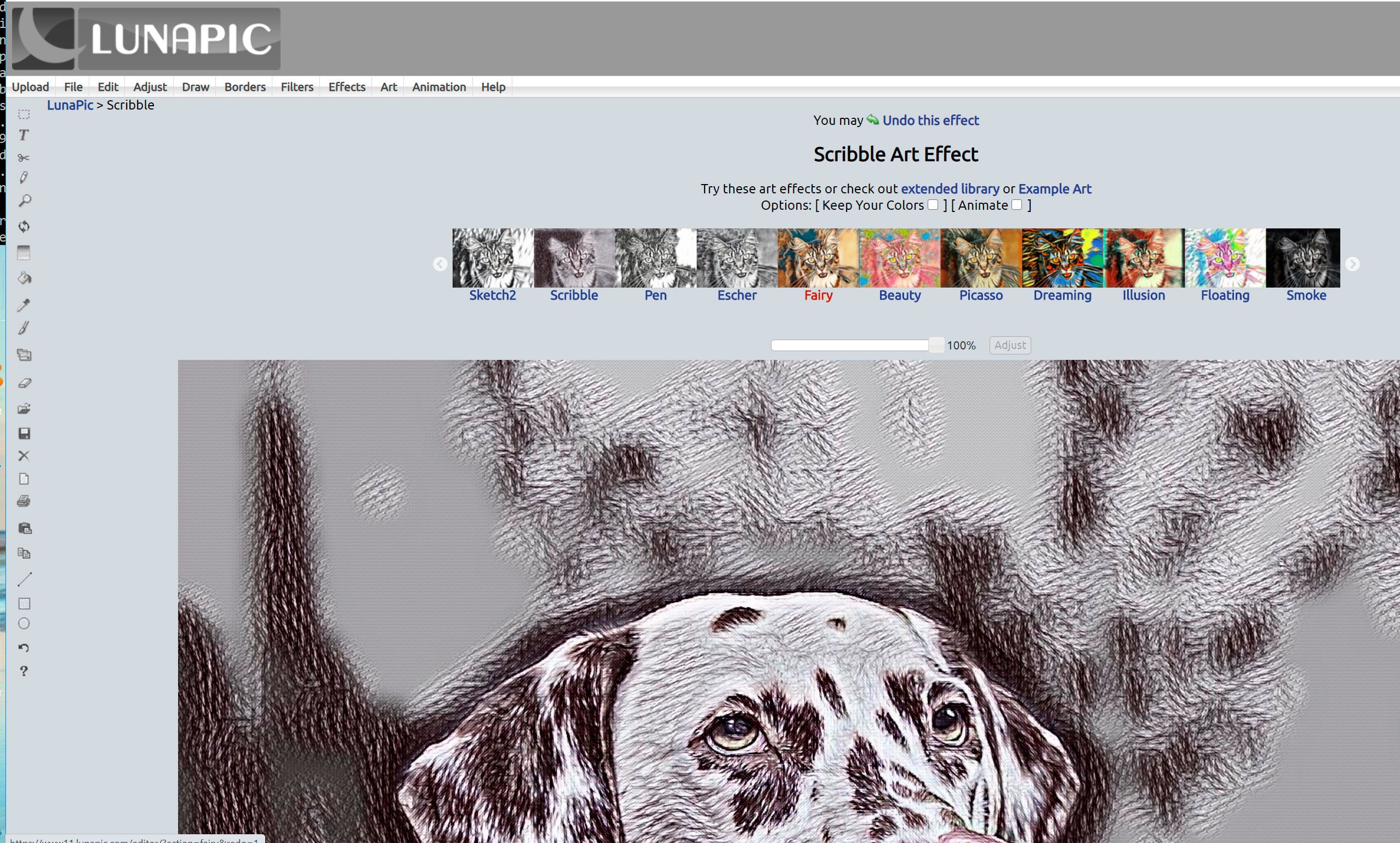Open the Filters menu
Viewport: 1400px width, 843px height.
coord(296,87)
